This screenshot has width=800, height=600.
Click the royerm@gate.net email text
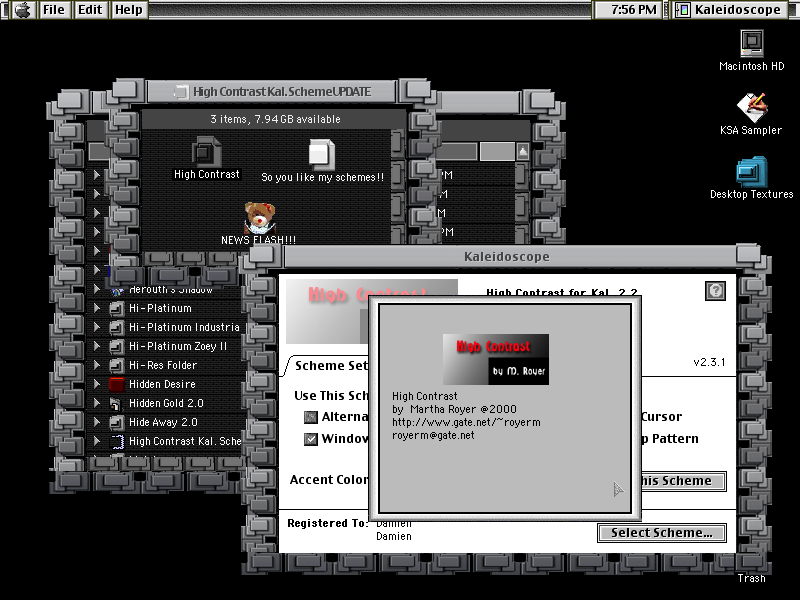tap(433, 435)
